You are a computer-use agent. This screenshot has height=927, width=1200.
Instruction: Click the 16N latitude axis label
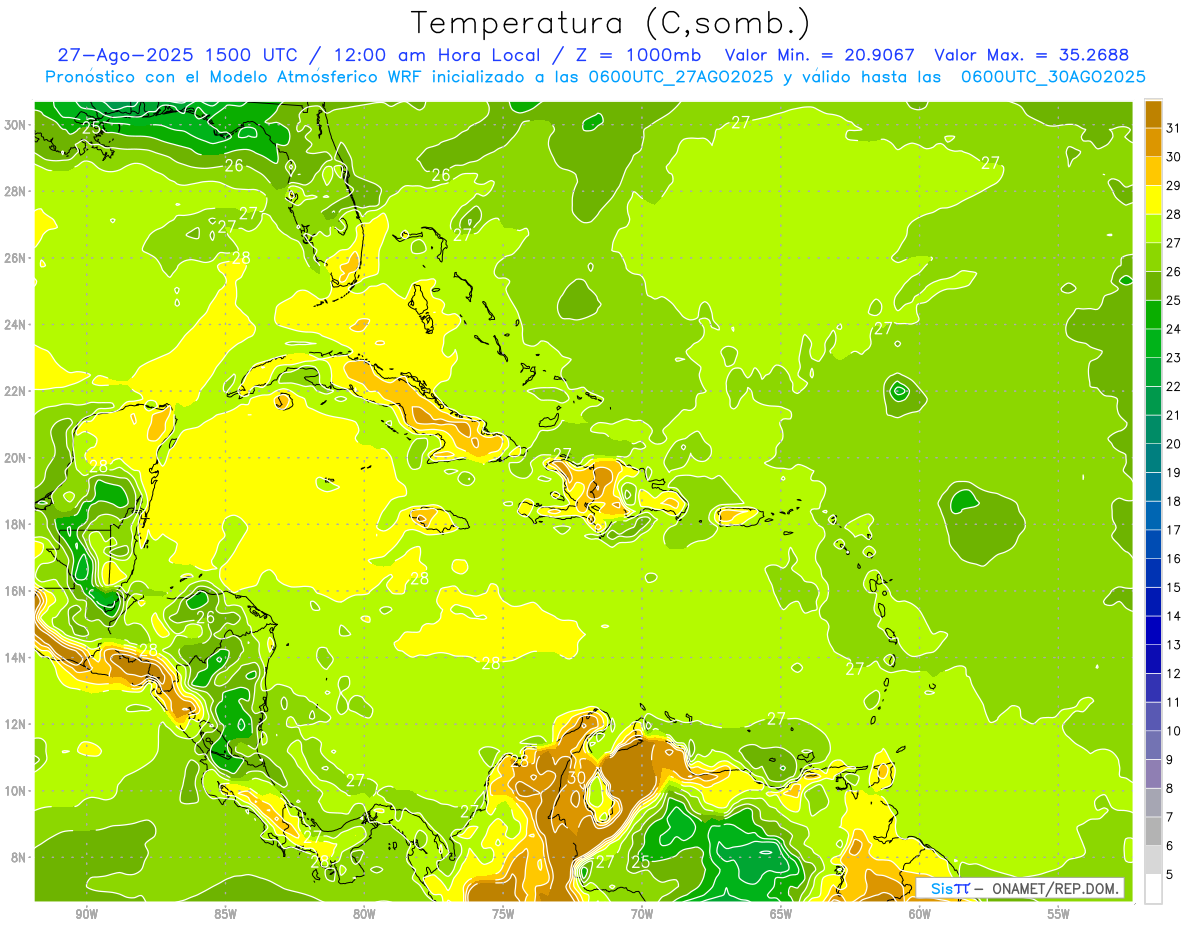[x=17, y=591]
